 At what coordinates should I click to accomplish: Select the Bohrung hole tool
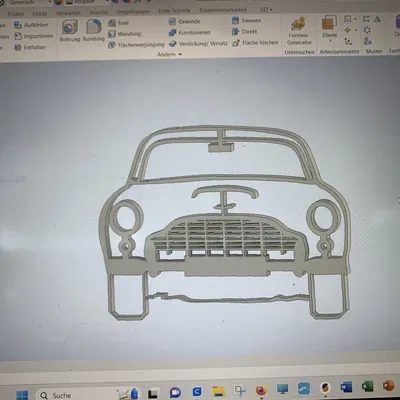click(70, 30)
